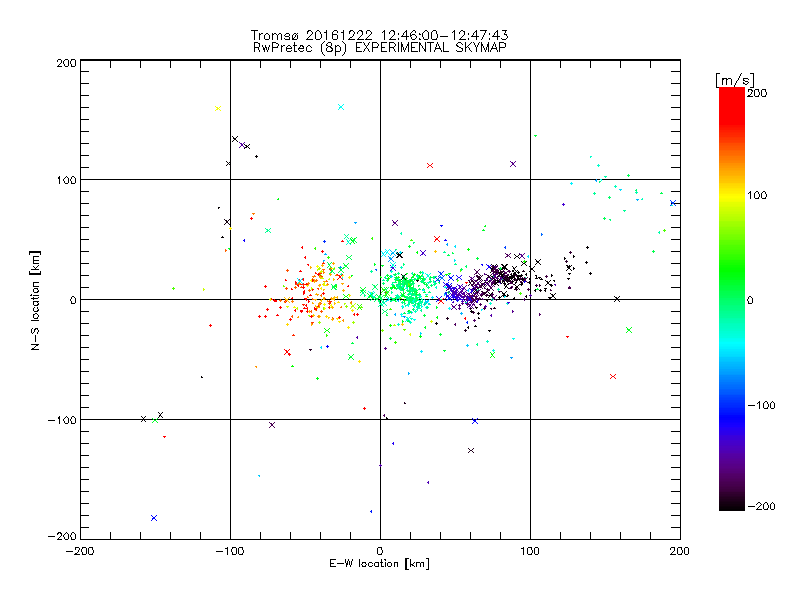The height and width of the screenshot is (600, 800).
Task: Click the colorbar label "0"
Action: 750,300
